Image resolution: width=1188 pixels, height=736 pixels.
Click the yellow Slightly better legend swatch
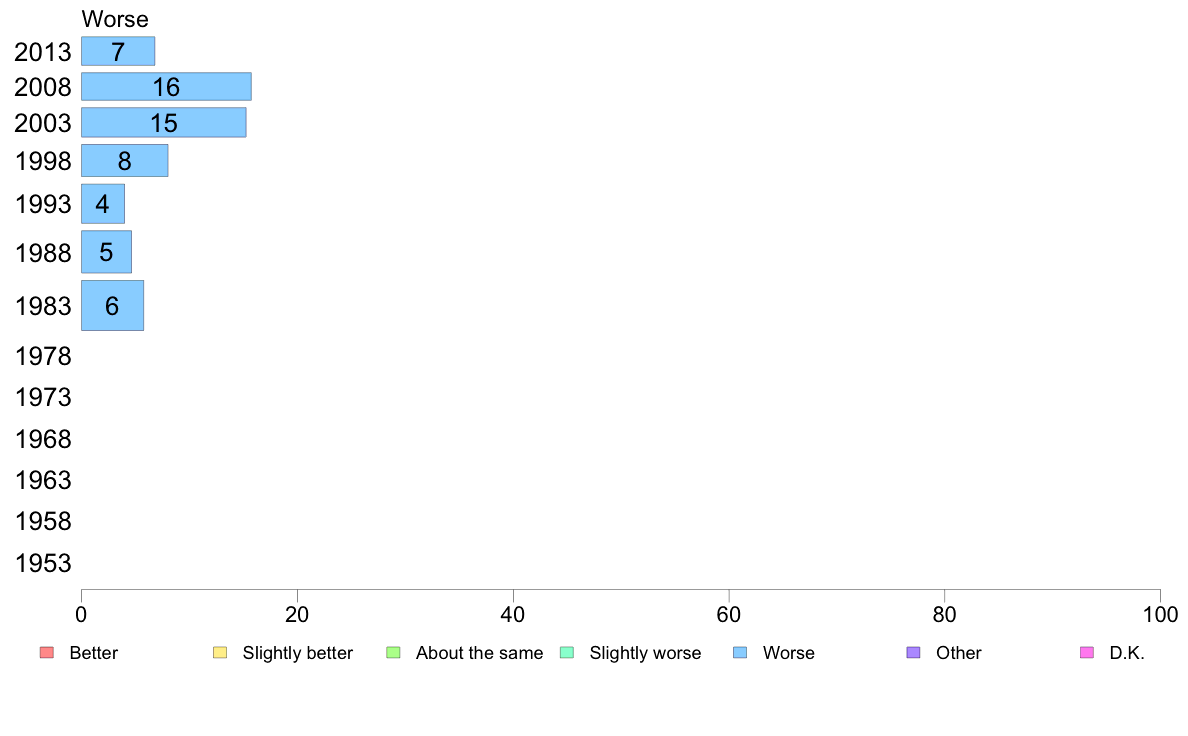coord(220,653)
